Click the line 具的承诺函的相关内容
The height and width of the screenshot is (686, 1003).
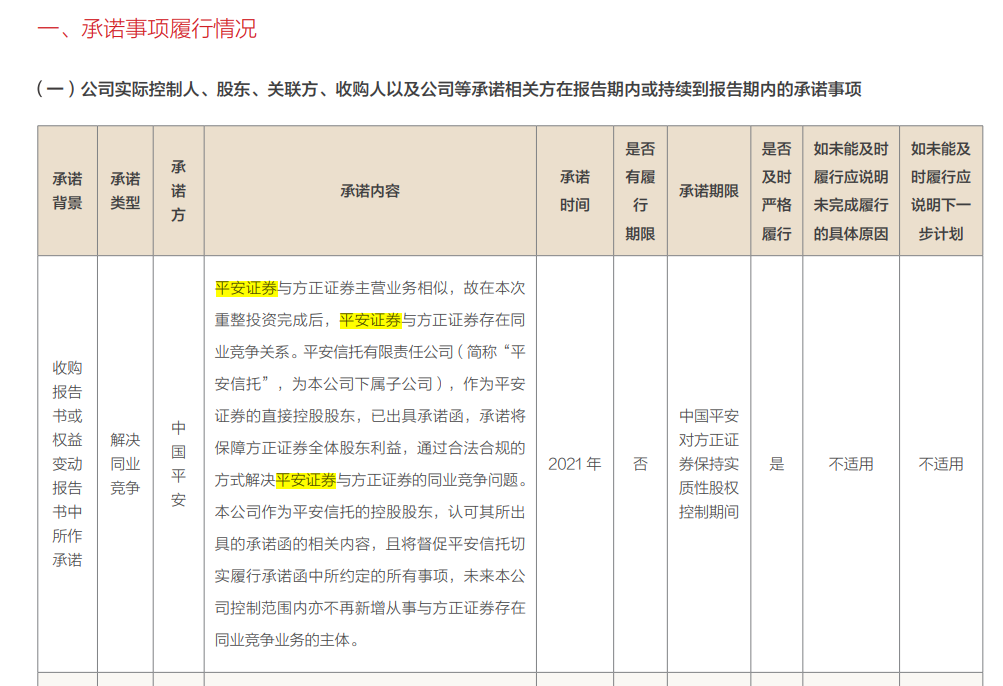point(370,544)
